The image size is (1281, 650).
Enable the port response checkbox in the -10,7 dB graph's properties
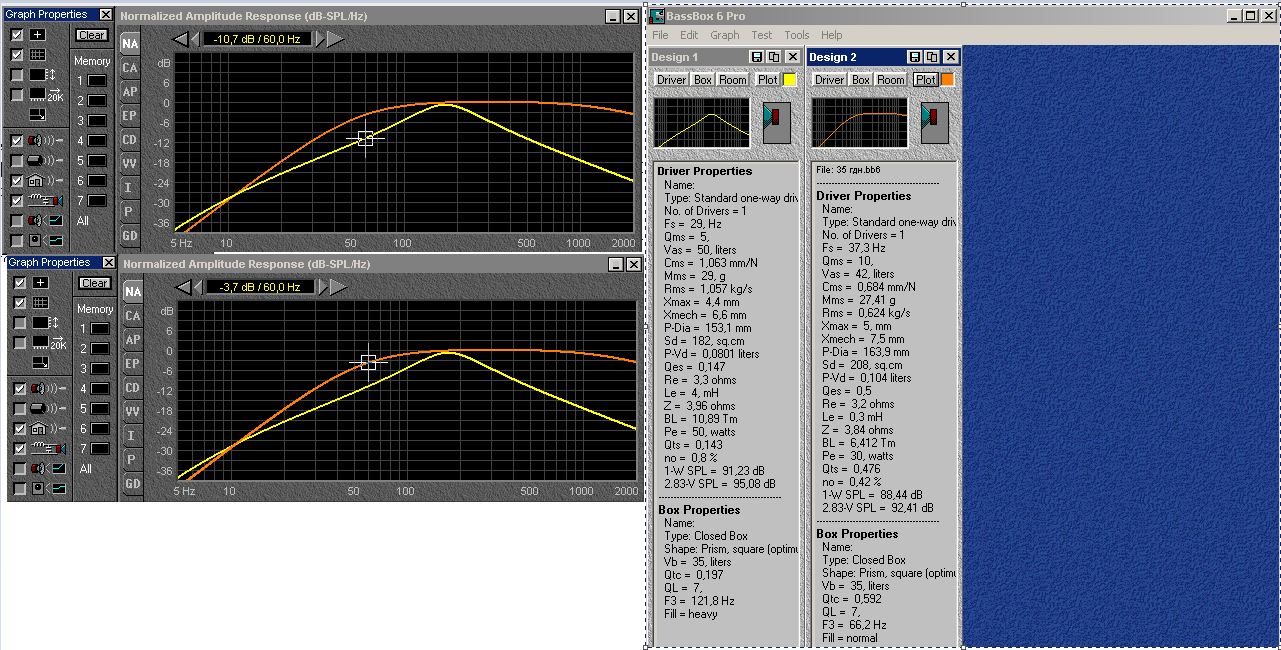(x=17, y=161)
